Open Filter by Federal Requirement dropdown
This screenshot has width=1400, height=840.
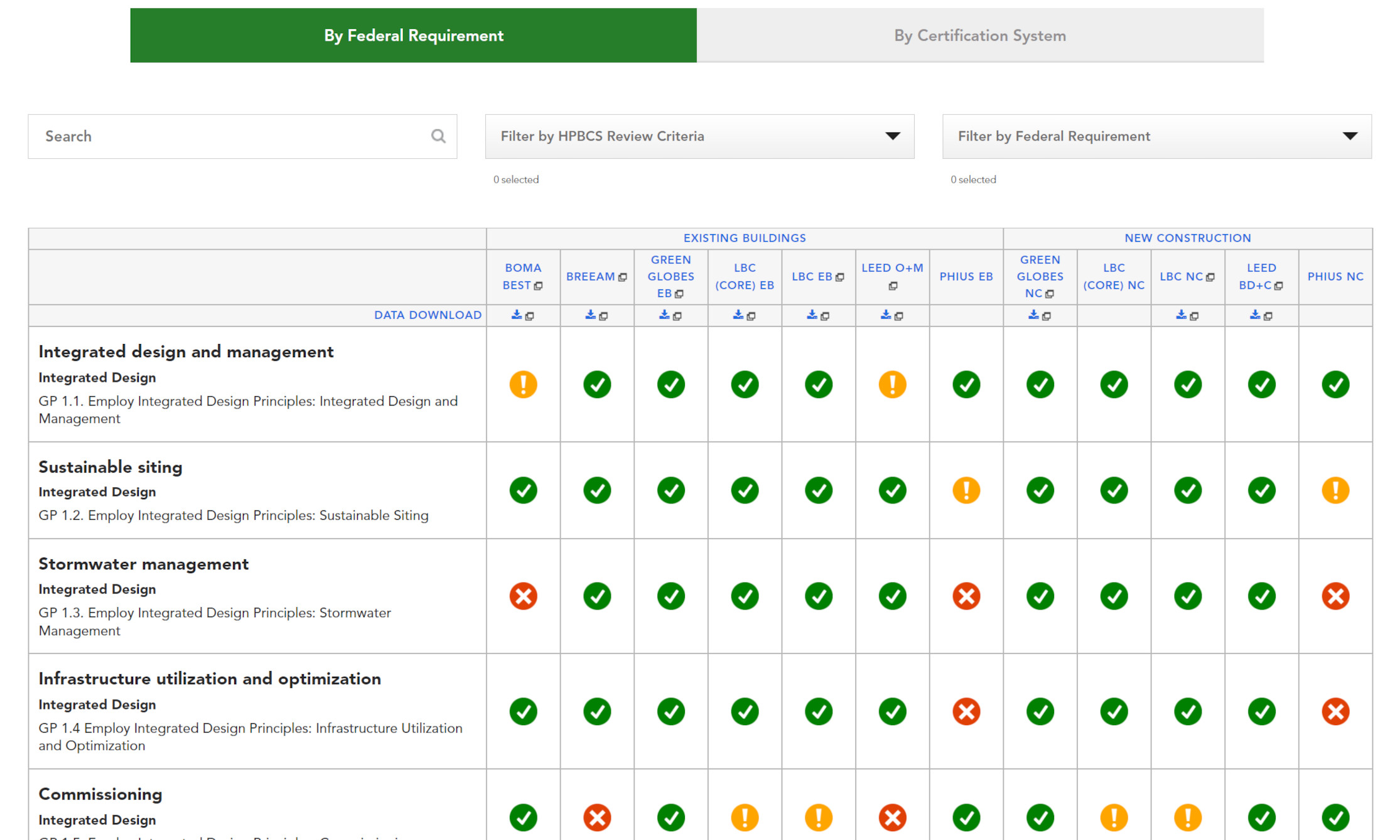pyautogui.click(x=1156, y=136)
